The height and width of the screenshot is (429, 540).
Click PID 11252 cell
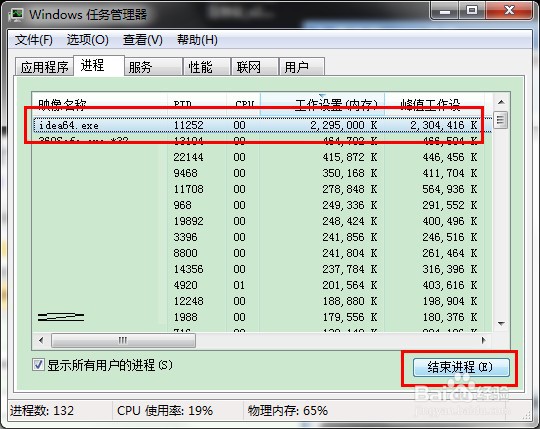(x=188, y=125)
